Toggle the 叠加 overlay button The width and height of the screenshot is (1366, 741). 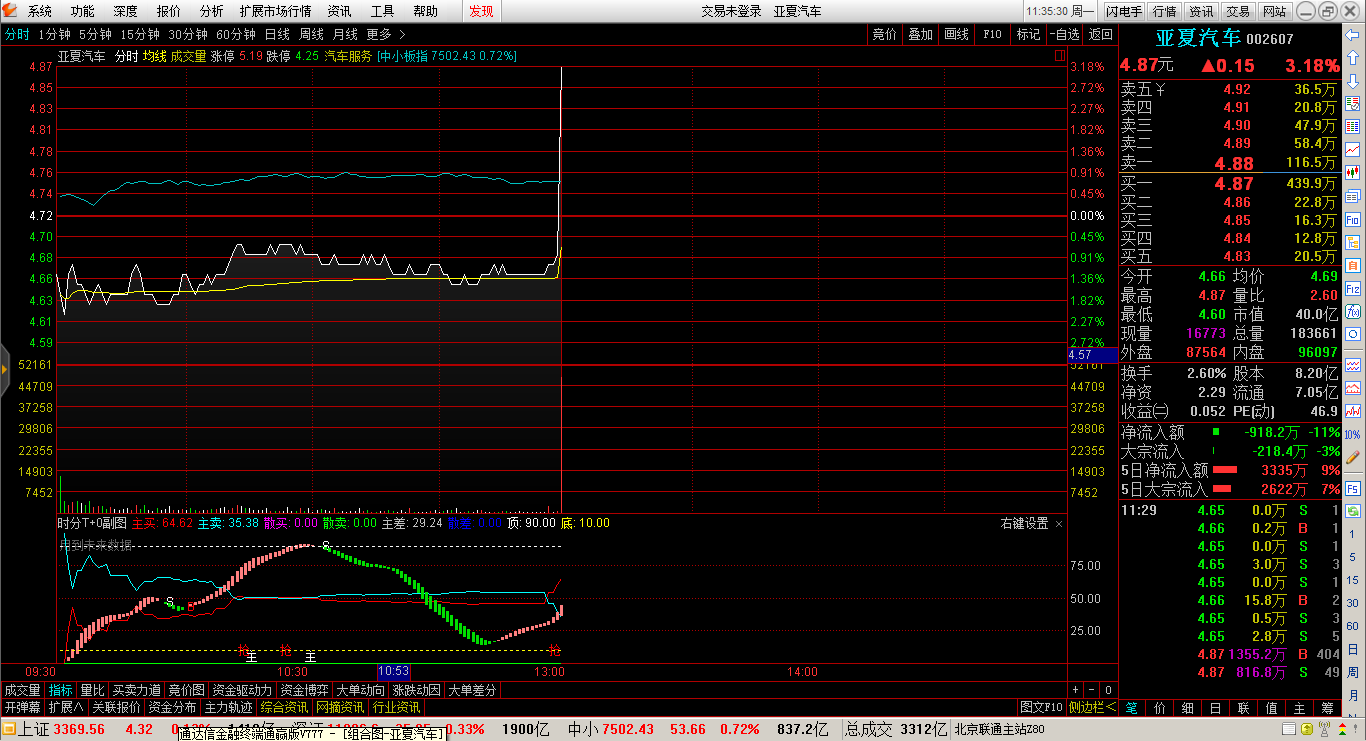tap(920, 34)
